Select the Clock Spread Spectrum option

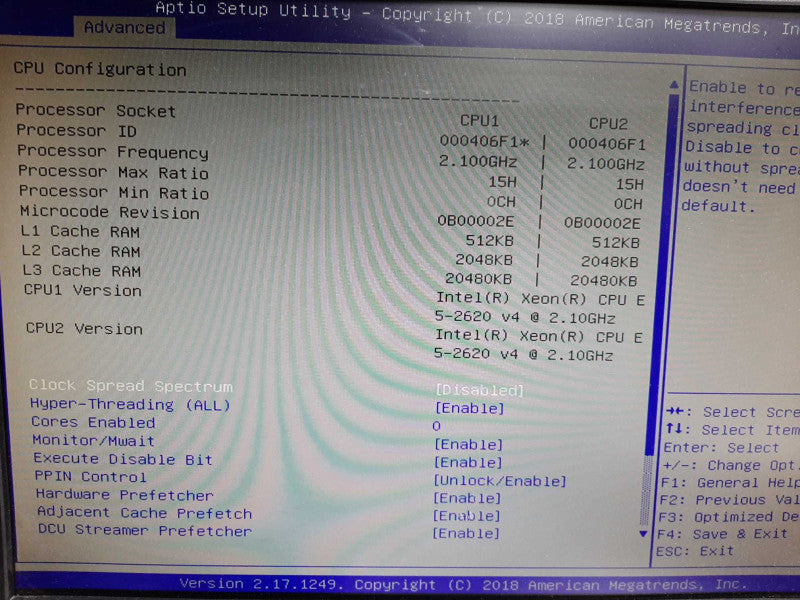131,386
